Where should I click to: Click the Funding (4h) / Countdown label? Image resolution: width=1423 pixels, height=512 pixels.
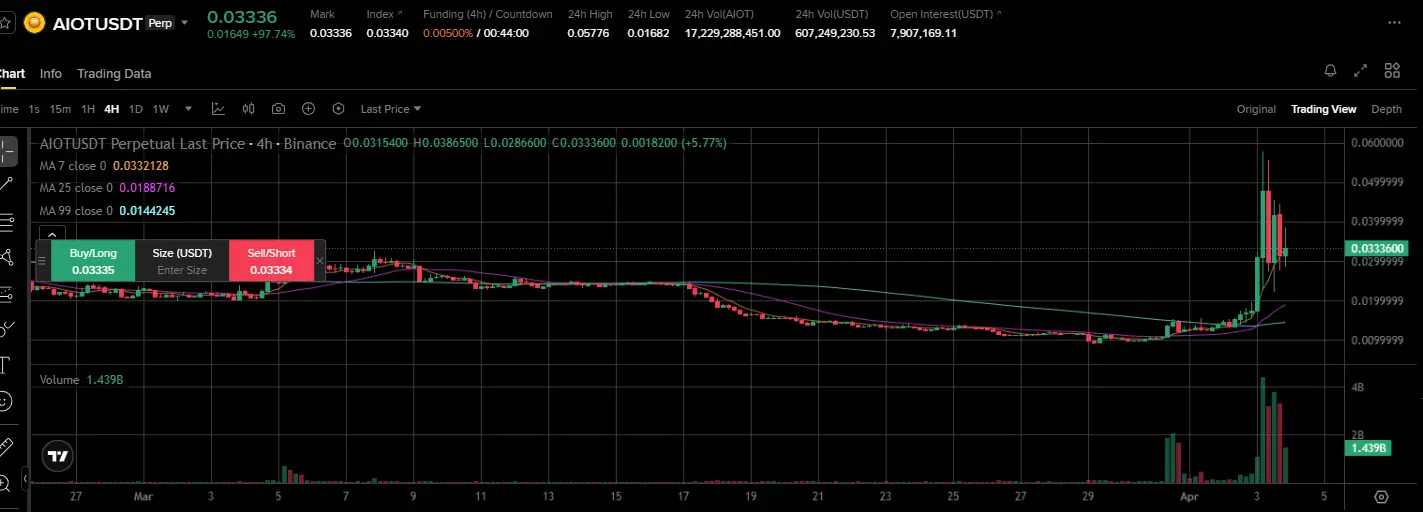click(x=487, y=14)
